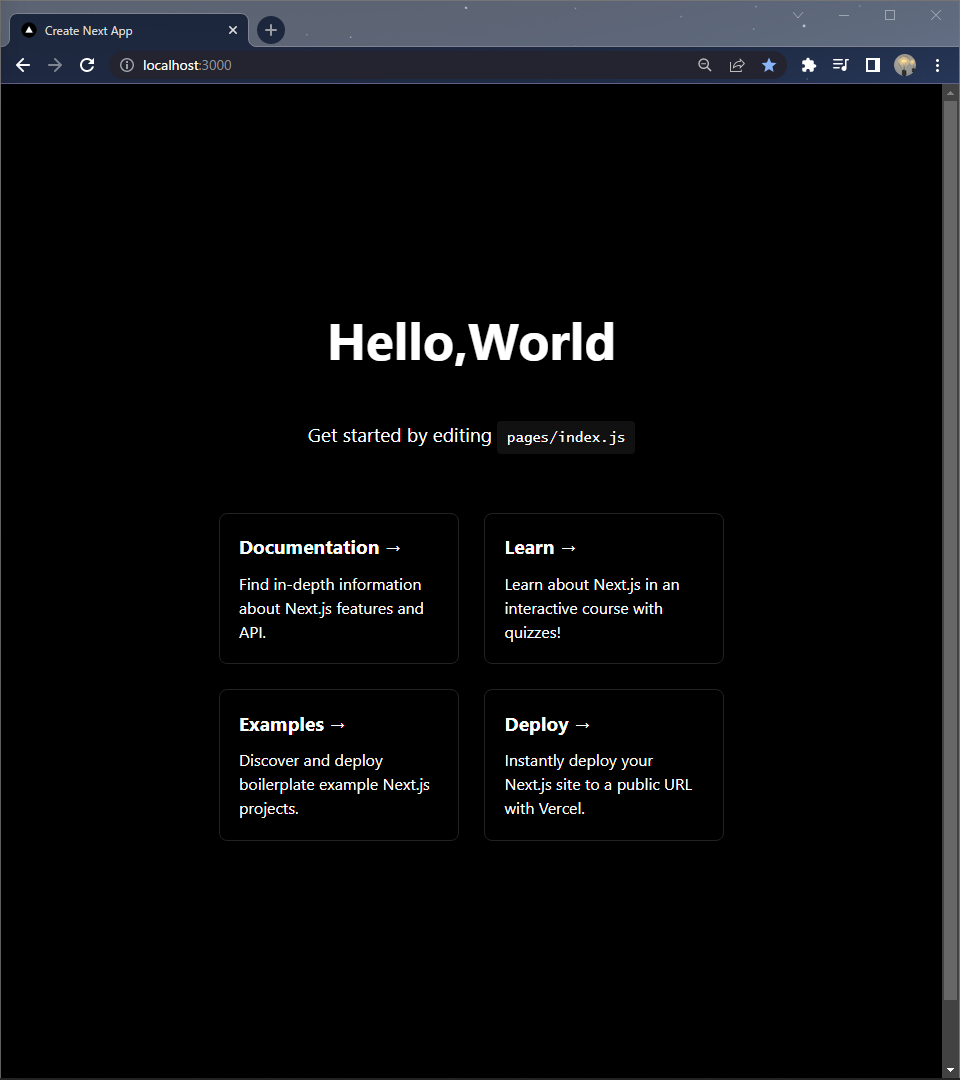Open the Chrome three-dot menu
Viewport: 960px width, 1080px height.
(x=937, y=65)
